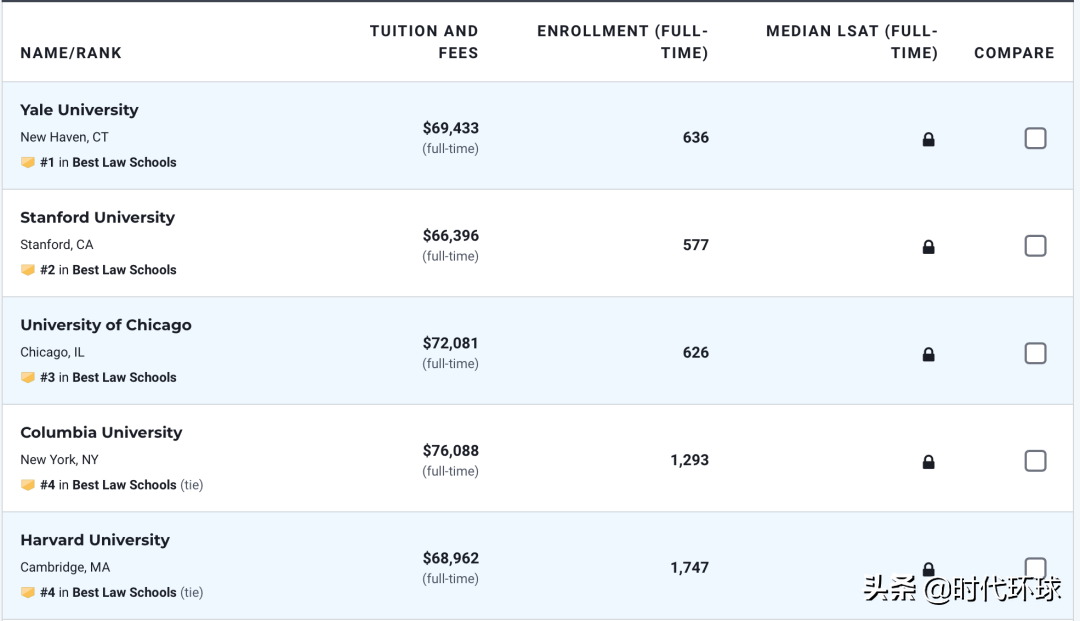Click lock icon in Yale's Median LSAT cell
The image size is (1080, 621).
(928, 140)
